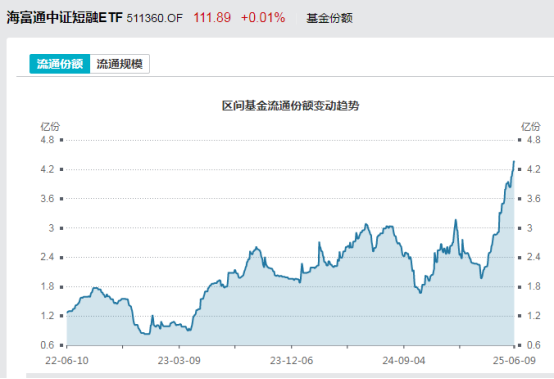This screenshot has width=554, height=379.
Task: Select the fund name 海富通中证短融ETF
Action: 64,17
